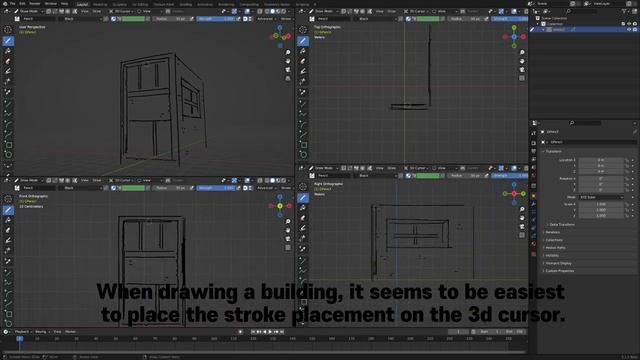Image resolution: width=640 pixels, height=360 pixels.
Task: Select the Fill tool in User Perspective viewport
Action: tap(8, 51)
